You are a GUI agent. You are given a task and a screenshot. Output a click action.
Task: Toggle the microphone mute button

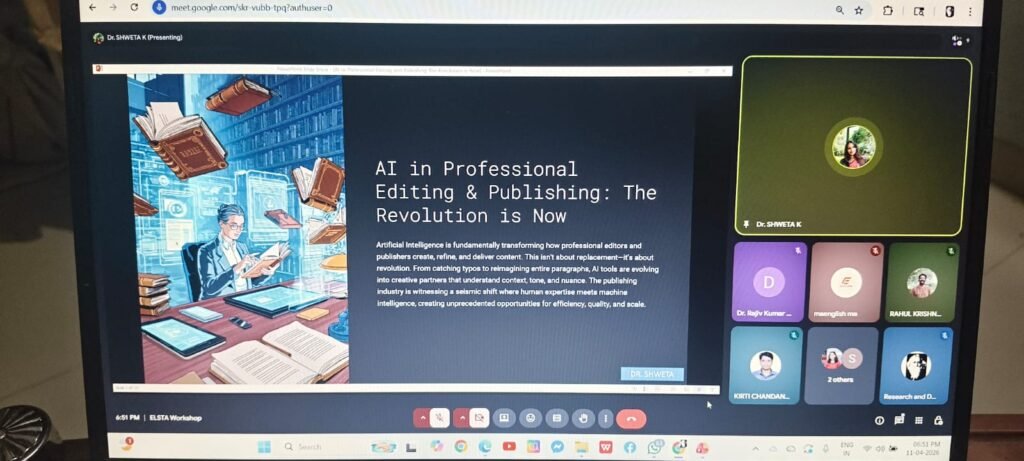438,418
